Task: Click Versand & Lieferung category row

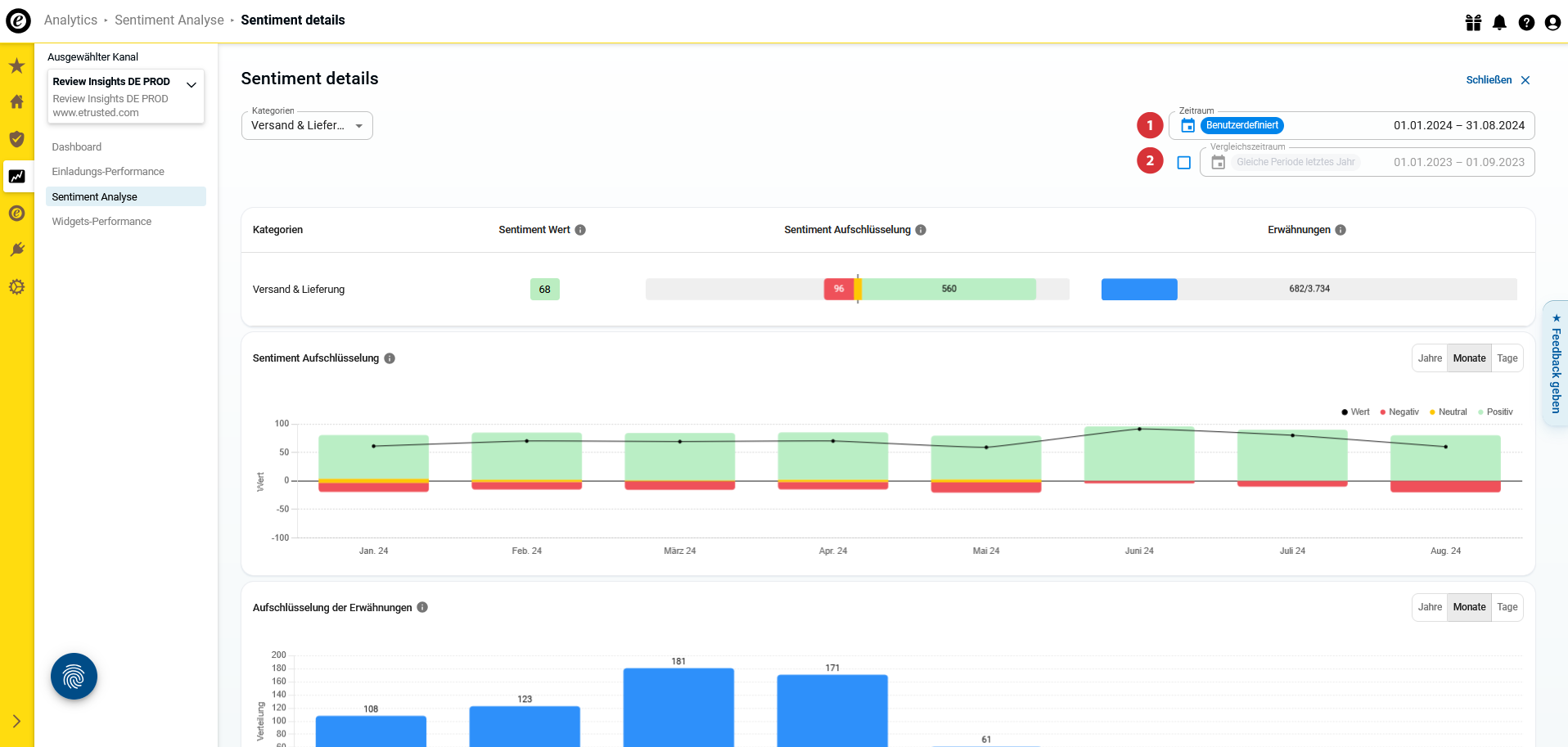Action: tap(888, 289)
